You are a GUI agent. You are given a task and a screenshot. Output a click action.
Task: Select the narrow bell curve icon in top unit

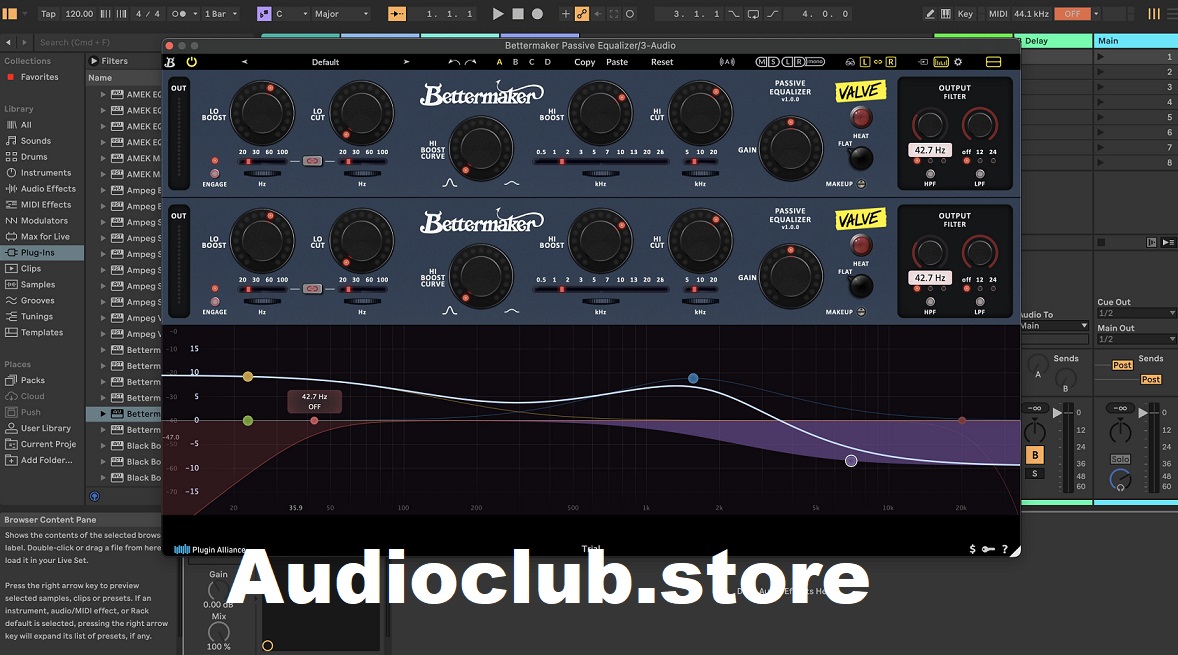tap(449, 183)
